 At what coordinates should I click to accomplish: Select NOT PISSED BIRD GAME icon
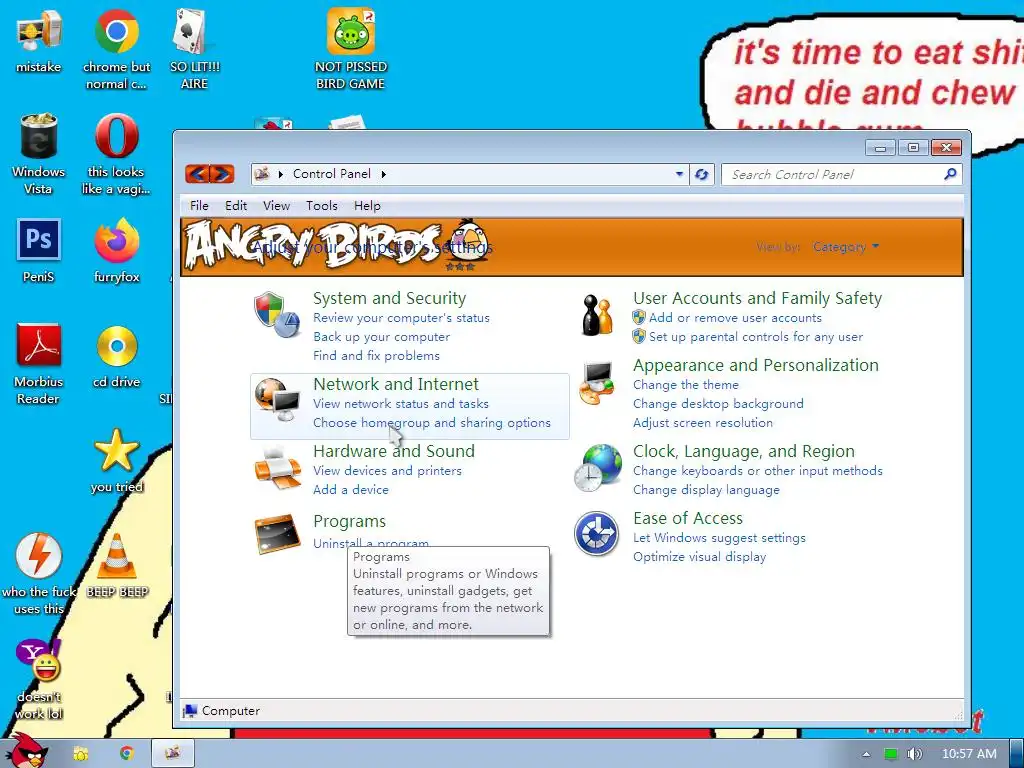point(350,50)
